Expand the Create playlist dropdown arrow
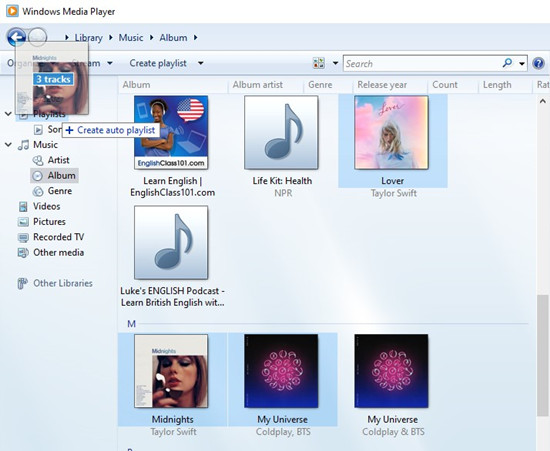550x451 pixels. pyautogui.click(x=201, y=63)
